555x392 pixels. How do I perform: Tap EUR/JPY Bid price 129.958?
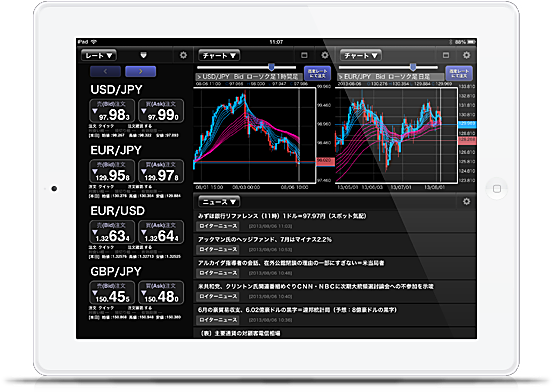(x=112, y=171)
